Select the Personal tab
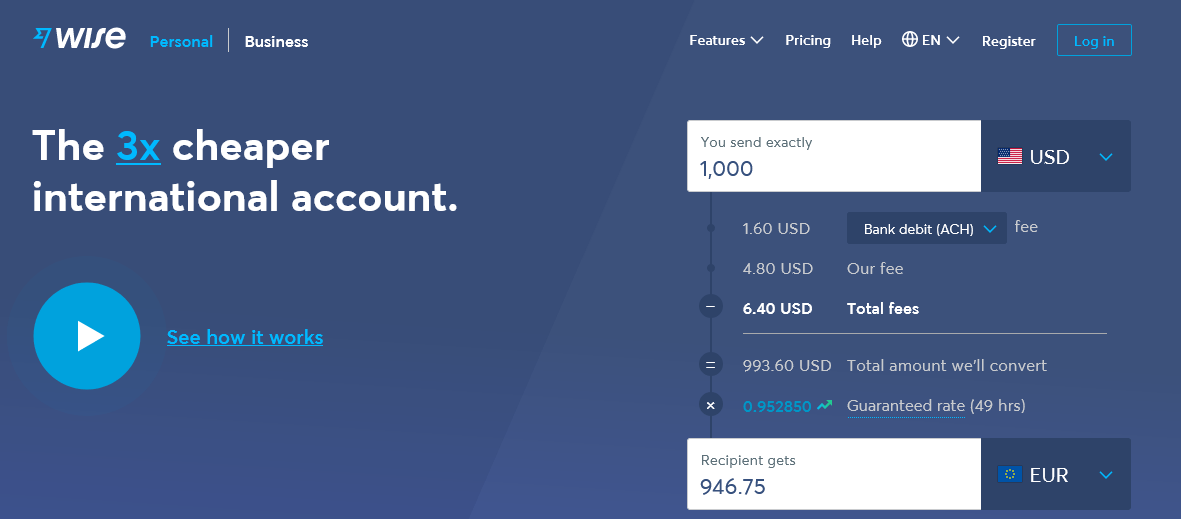This screenshot has height=519, width=1181. [x=181, y=42]
